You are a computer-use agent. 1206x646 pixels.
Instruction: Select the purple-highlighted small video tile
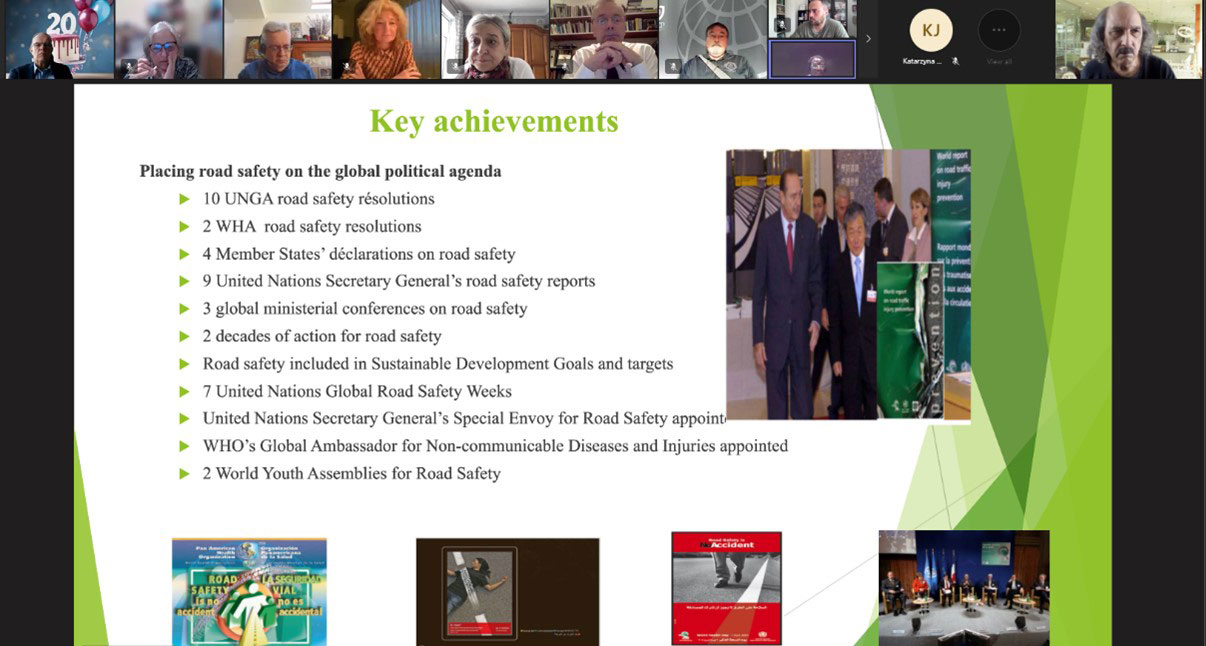(x=811, y=59)
